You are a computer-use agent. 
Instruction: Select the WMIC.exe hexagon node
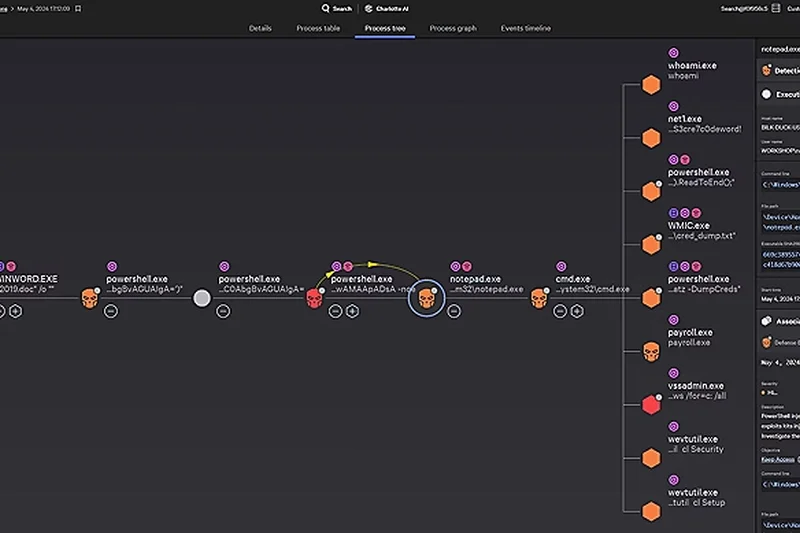651,244
